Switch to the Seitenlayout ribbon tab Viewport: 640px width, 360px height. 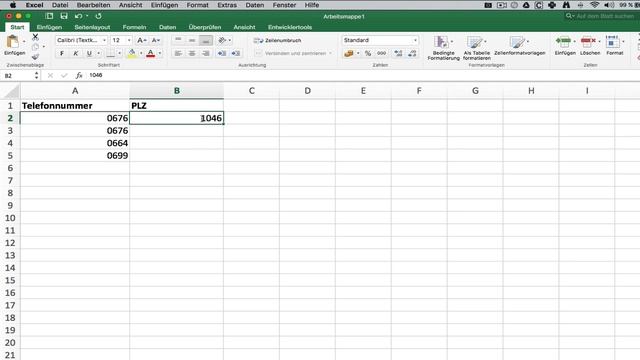[92, 27]
